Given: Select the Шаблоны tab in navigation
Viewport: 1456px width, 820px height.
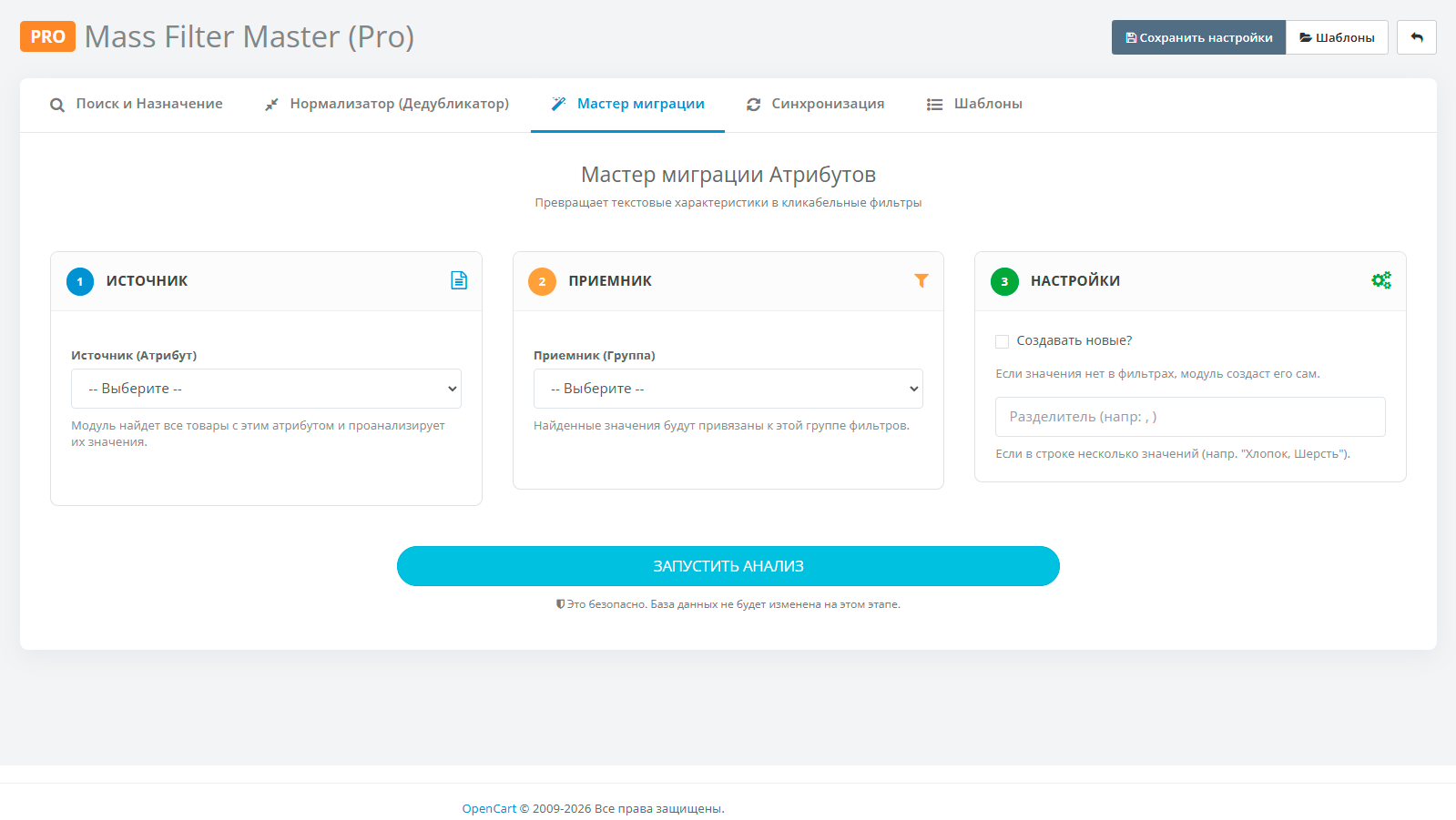Looking at the screenshot, I should 974,104.
